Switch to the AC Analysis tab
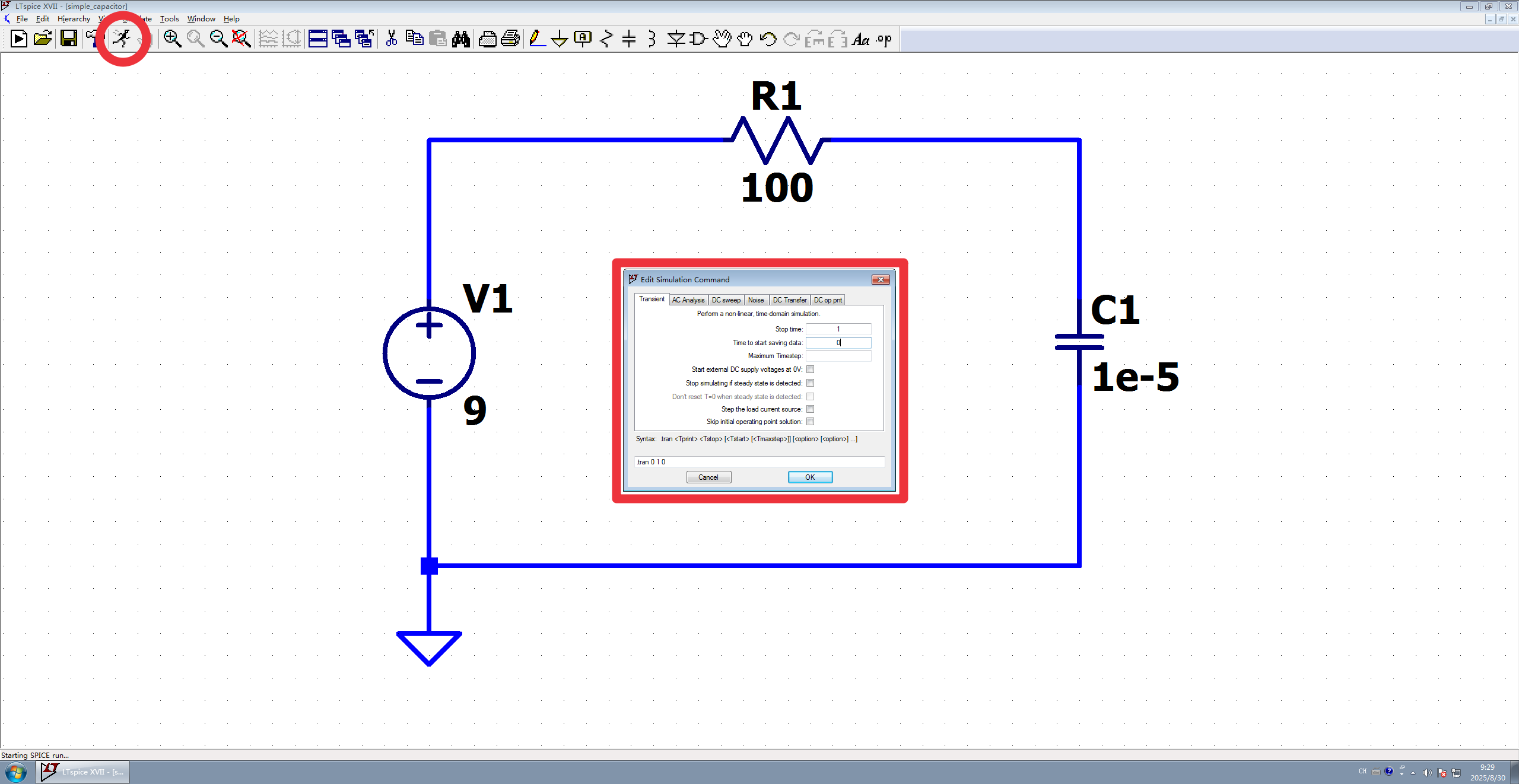The image size is (1519, 784). click(x=688, y=300)
